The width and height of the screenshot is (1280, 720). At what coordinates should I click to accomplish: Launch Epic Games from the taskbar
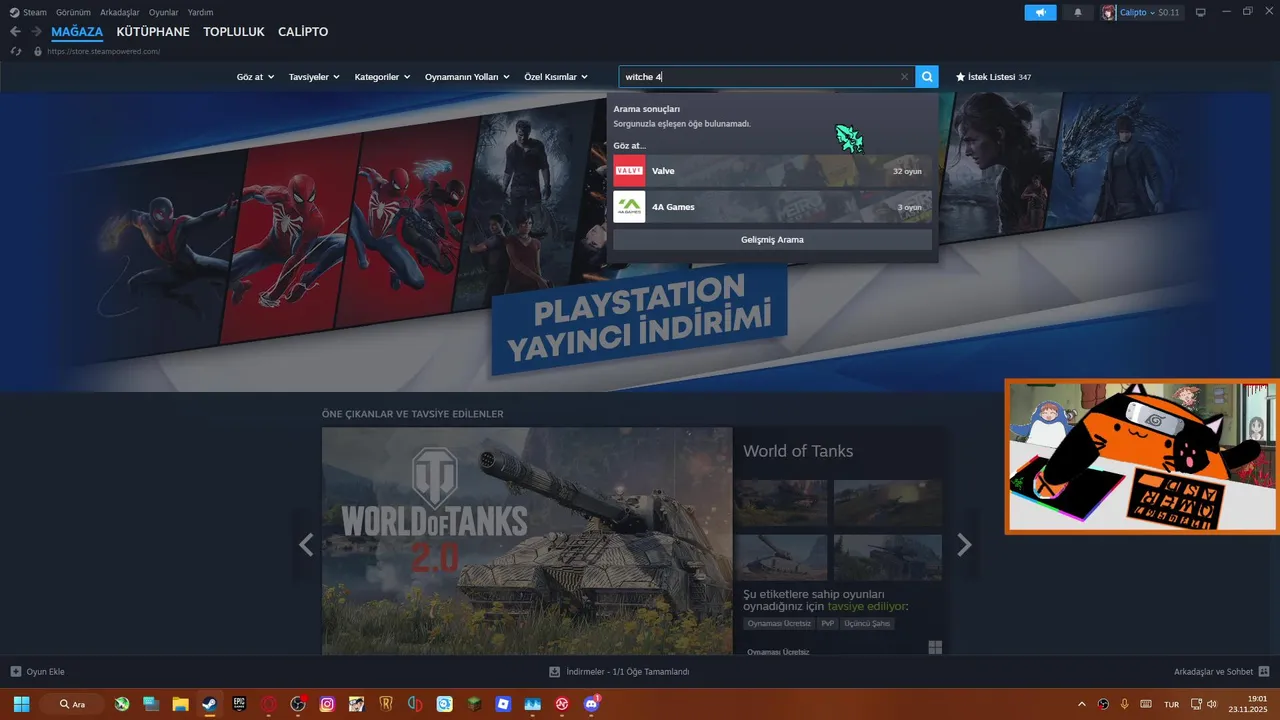(239, 704)
